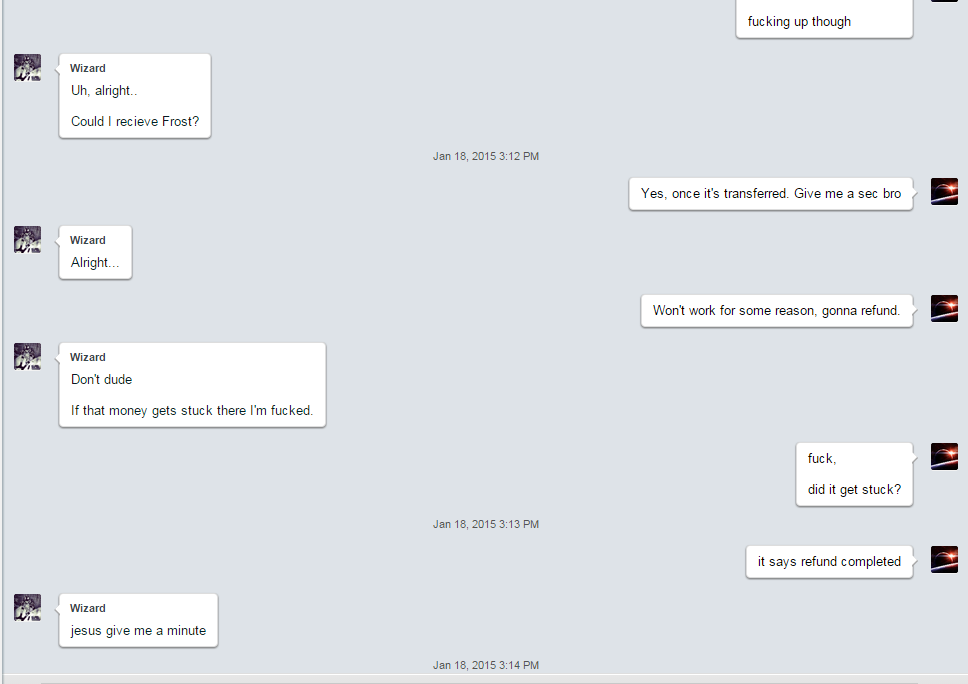Click the Jan 18, 2015 3:13 PM timestamp
The width and height of the screenshot is (968, 684).
[486, 524]
